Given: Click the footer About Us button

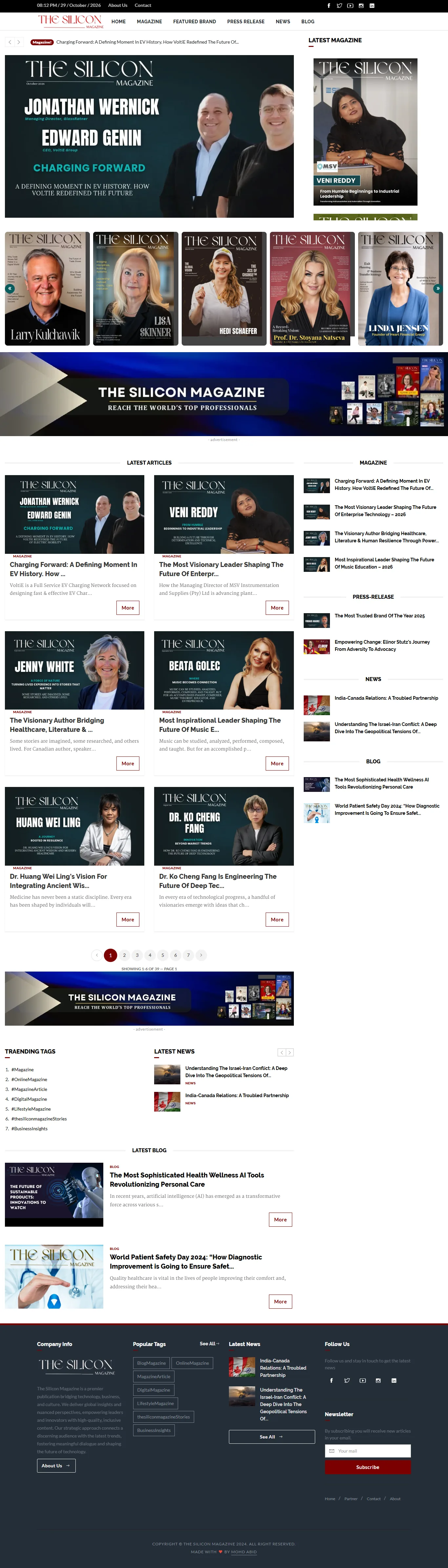Looking at the screenshot, I should pos(56,1465).
